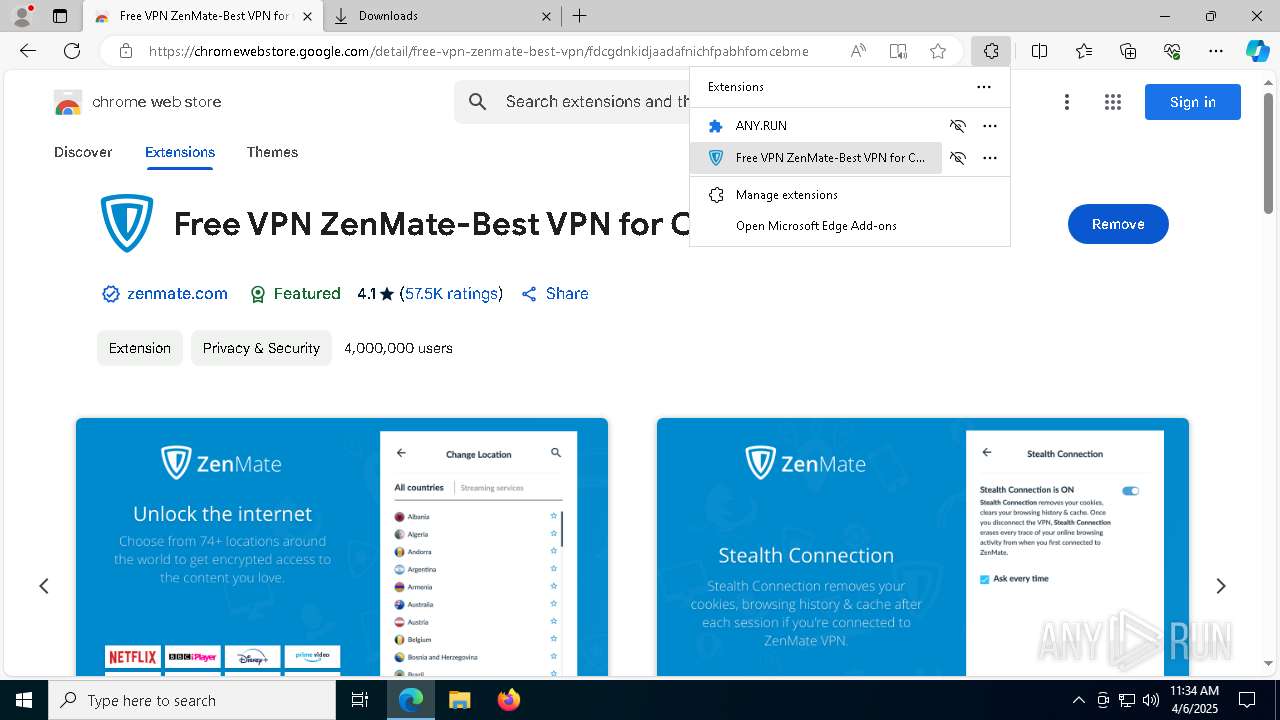
Task: Open the notification center icon
Action: [x=1247, y=700]
